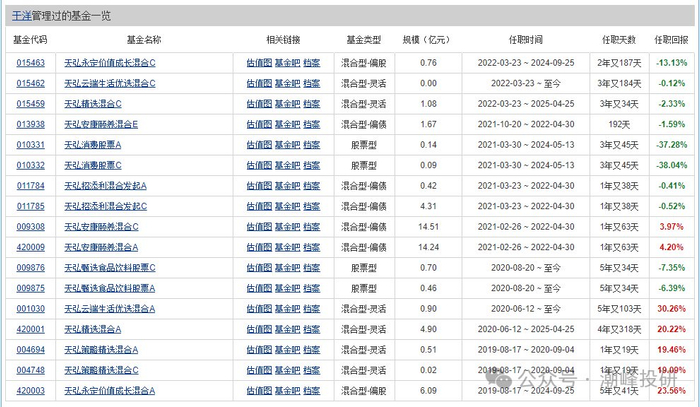Open 档案 link in row 420003
700x407 pixels.
pyautogui.click(x=312, y=391)
